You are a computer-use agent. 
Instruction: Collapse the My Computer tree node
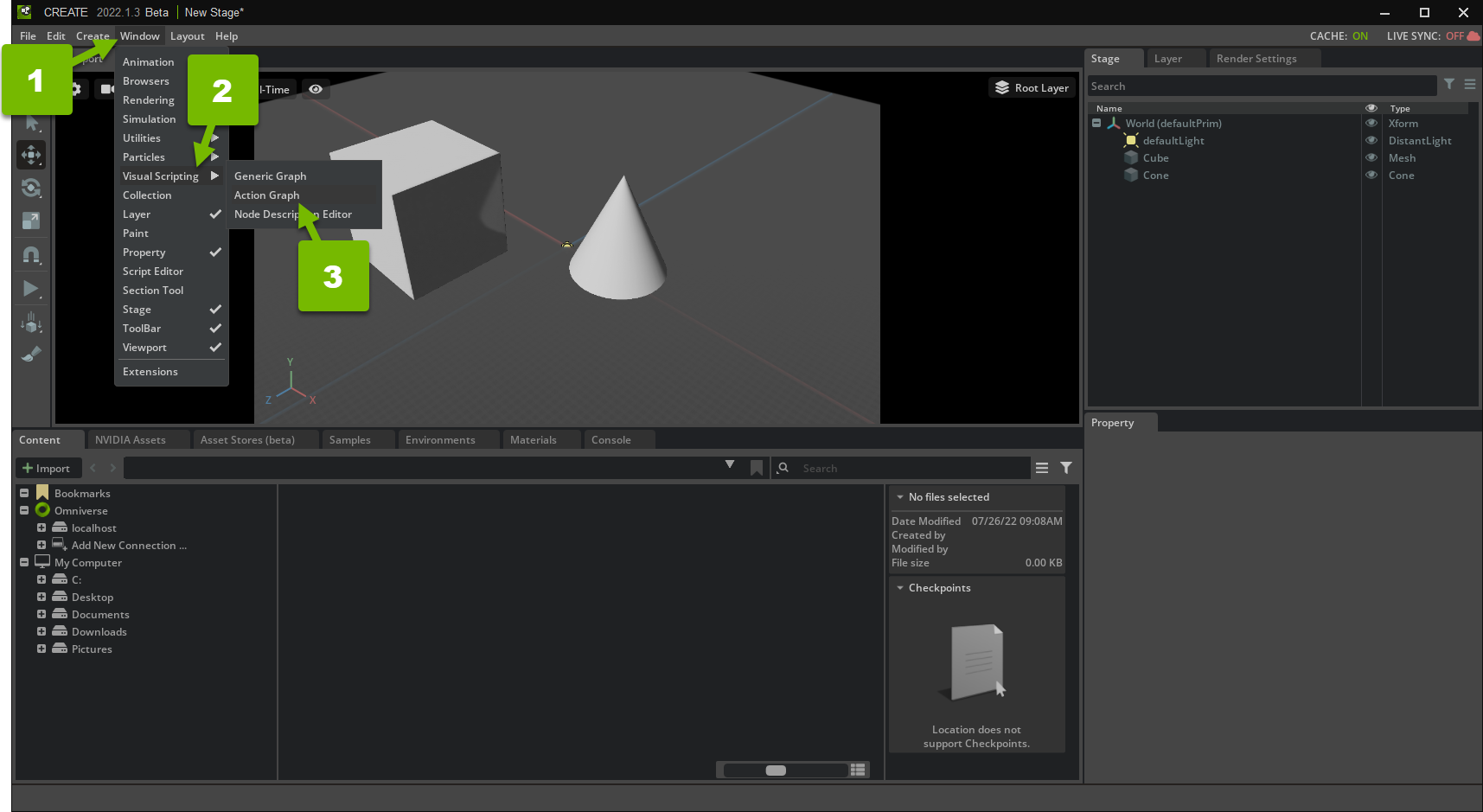coord(24,562)
